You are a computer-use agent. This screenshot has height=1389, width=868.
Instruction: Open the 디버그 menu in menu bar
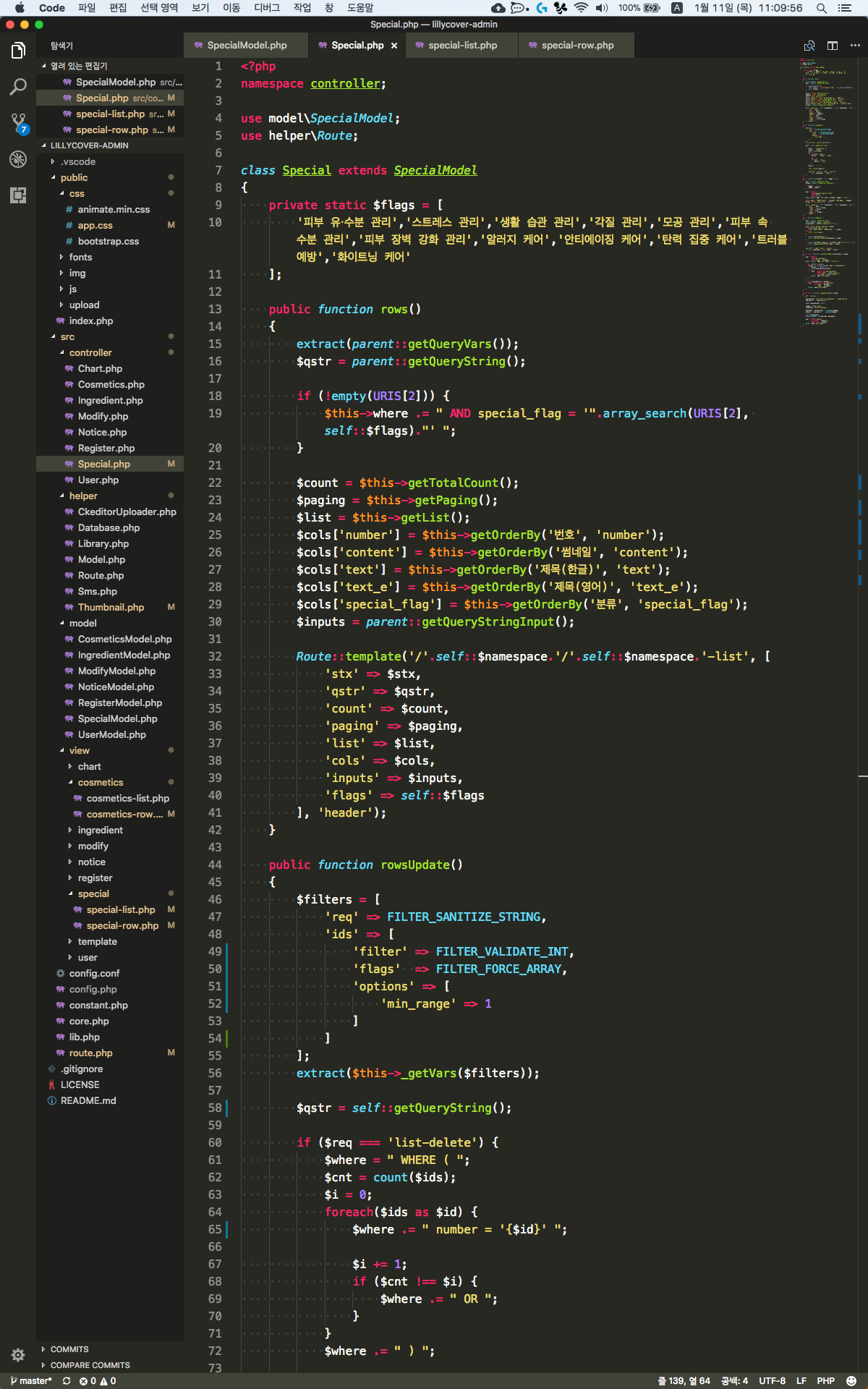(266, 8)
